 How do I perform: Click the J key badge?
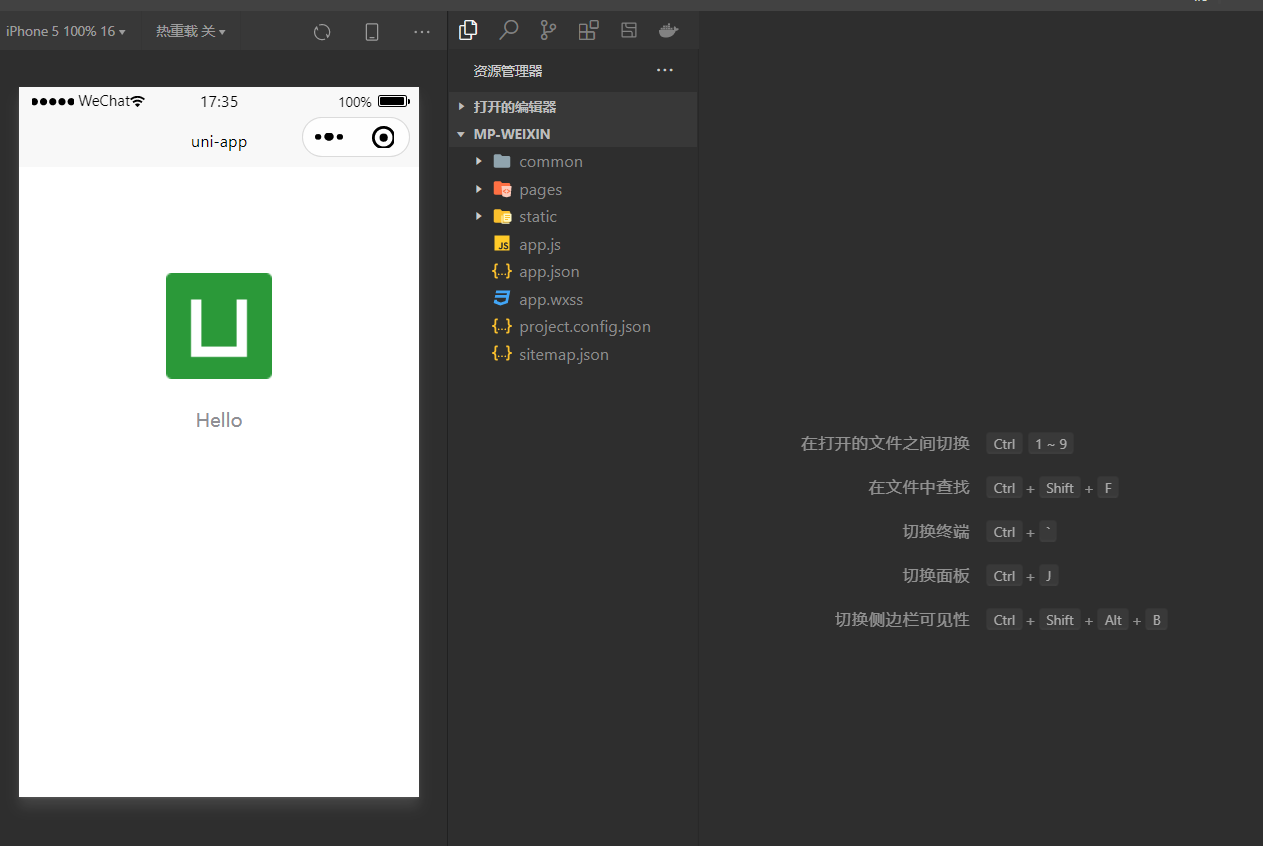[1049, 576]
